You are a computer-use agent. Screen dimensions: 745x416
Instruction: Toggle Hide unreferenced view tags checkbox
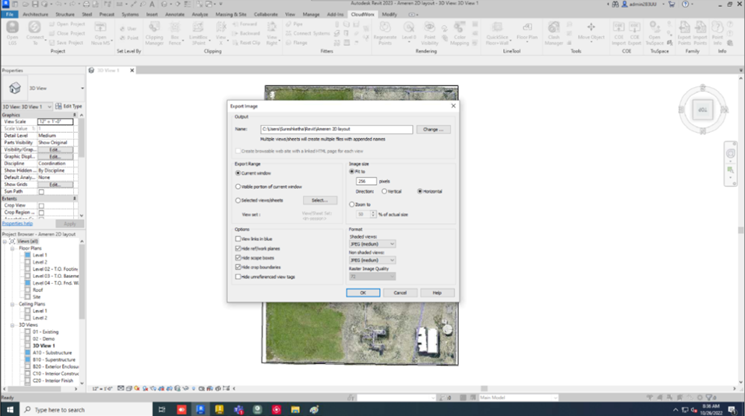[238, 277]
